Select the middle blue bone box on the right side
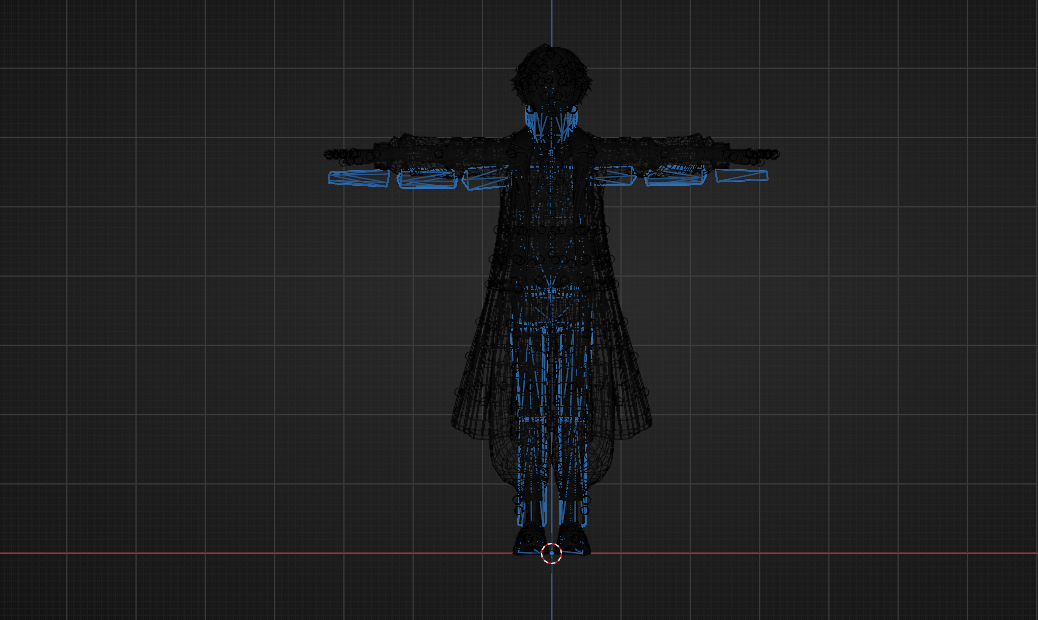The width and height of the screenshot is (1038, 620). point(676,177)
